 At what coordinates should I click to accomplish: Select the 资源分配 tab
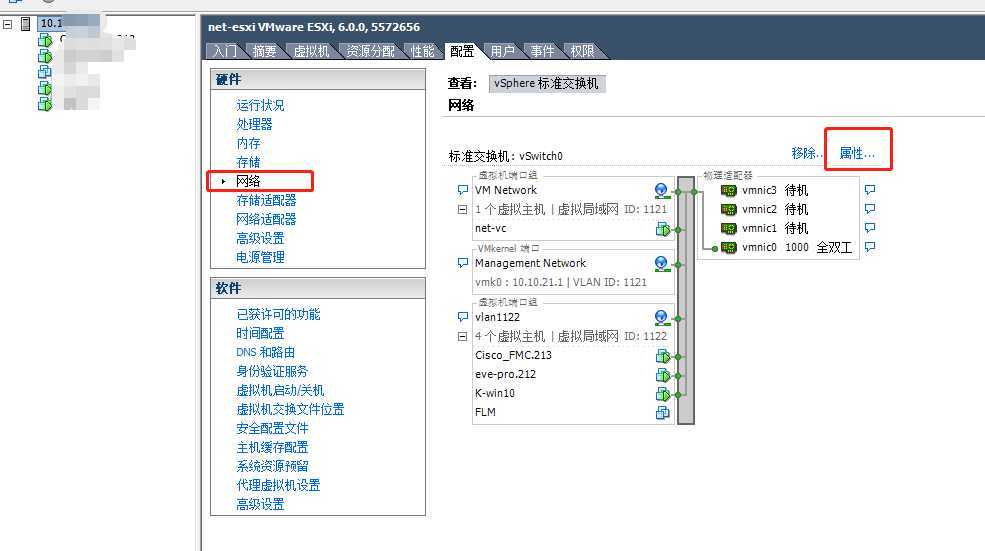click(371, 51)
